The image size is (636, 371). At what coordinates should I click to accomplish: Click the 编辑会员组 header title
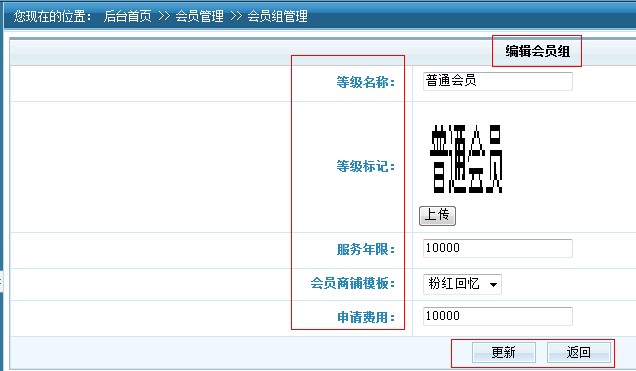tap(537, 51)
